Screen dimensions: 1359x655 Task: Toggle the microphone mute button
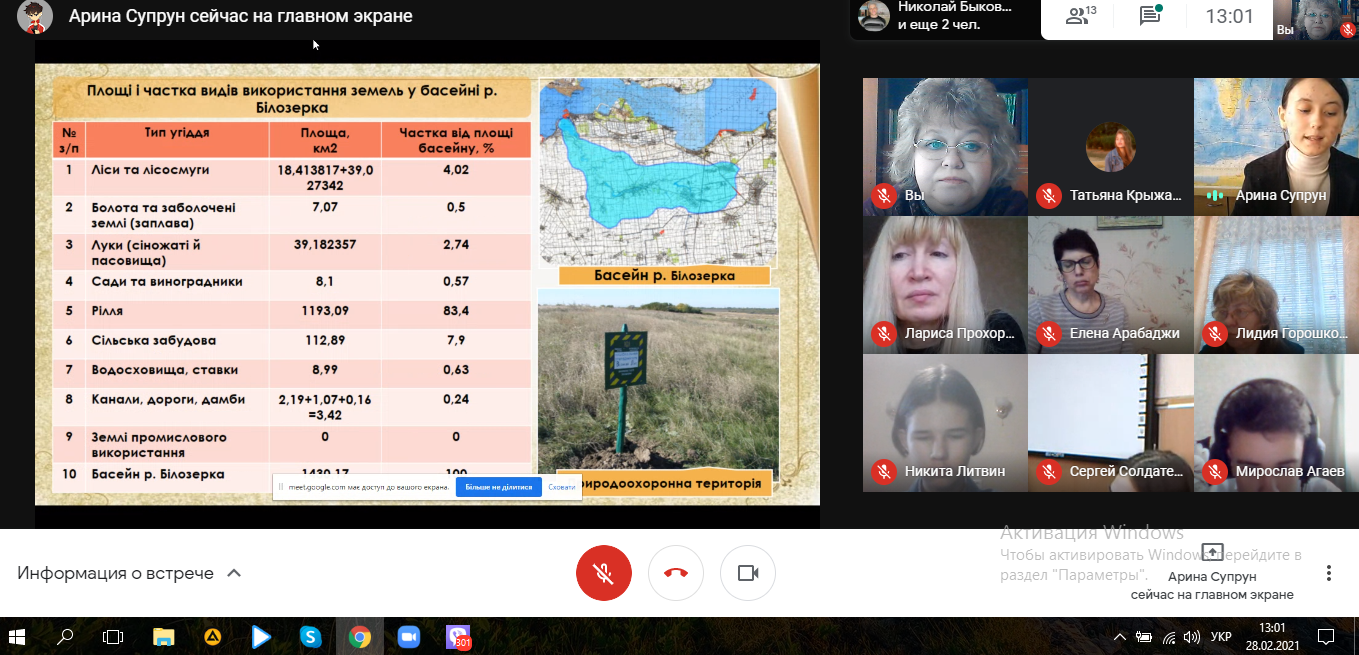click(x=603, y=573)
